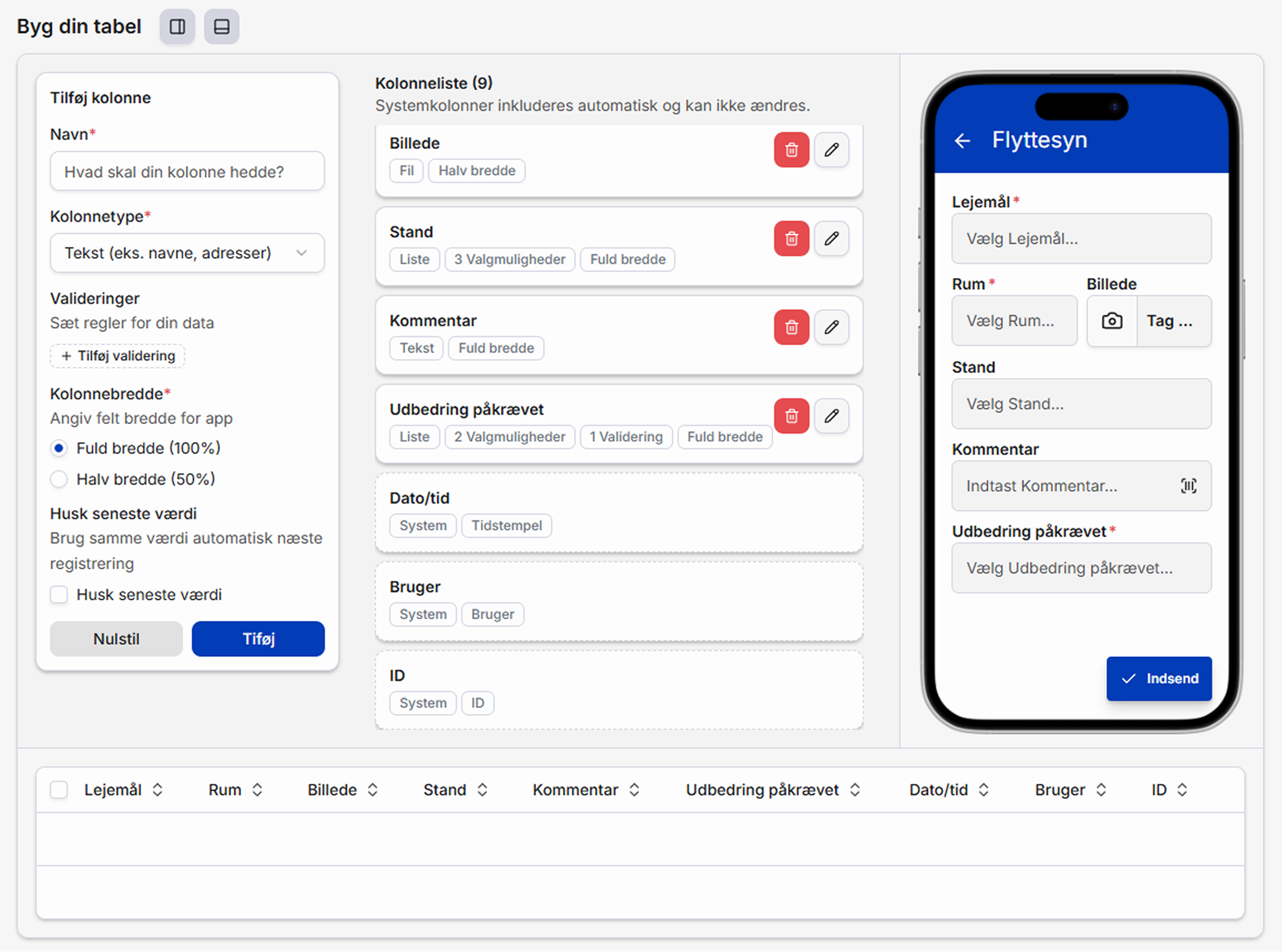
Task: Click the Tilføj button
Action: click(x=258, y=638)
